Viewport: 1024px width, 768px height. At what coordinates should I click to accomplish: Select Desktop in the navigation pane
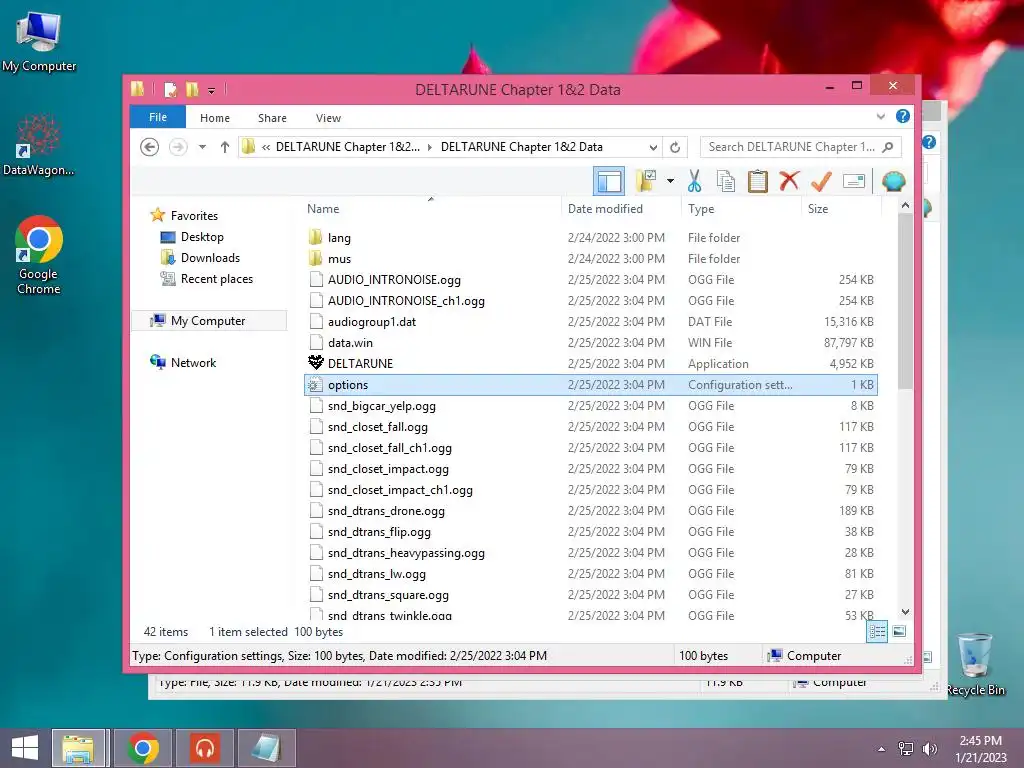click(x=202, y=237)
